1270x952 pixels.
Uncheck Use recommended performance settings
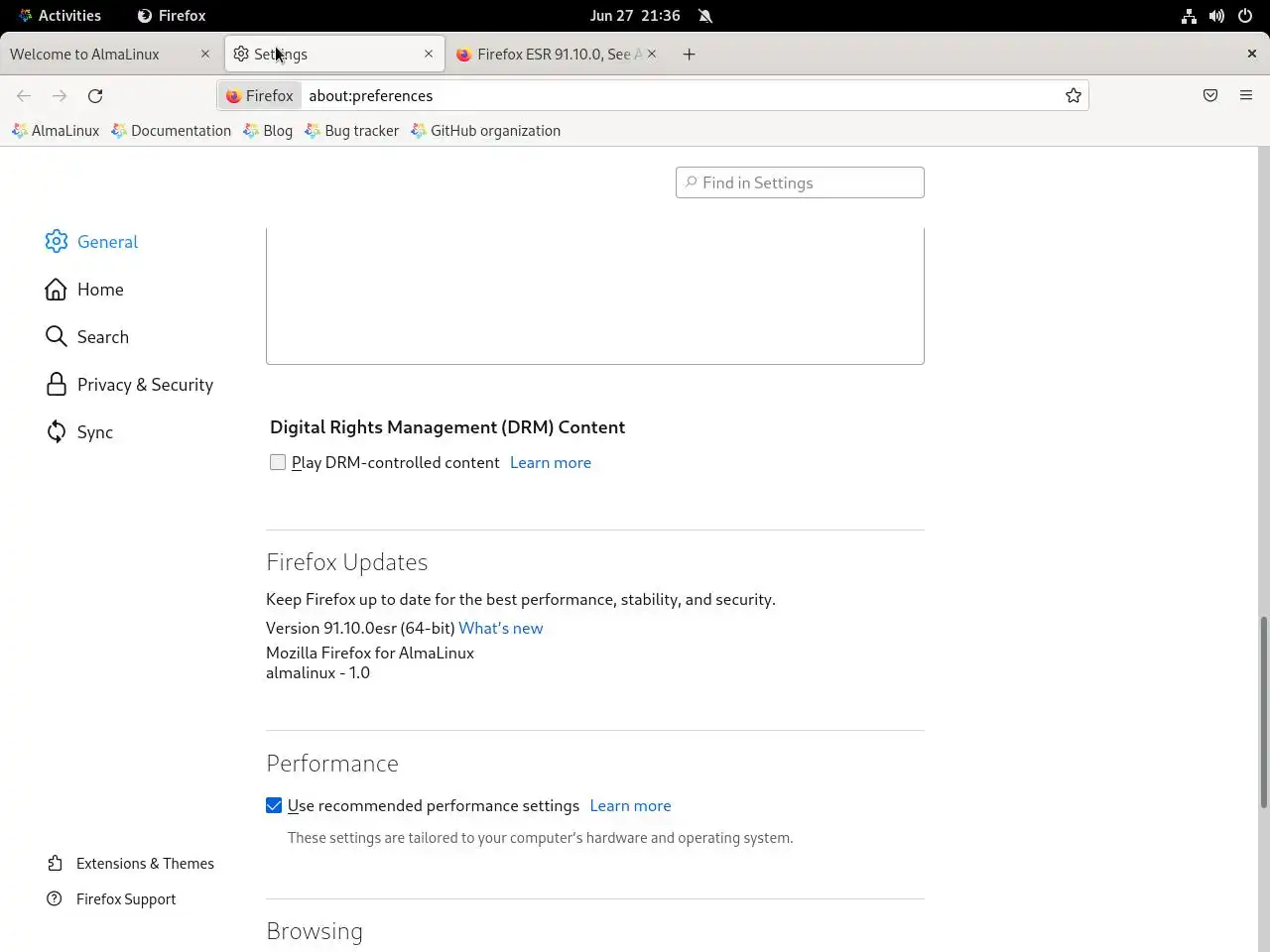[274, 805]
